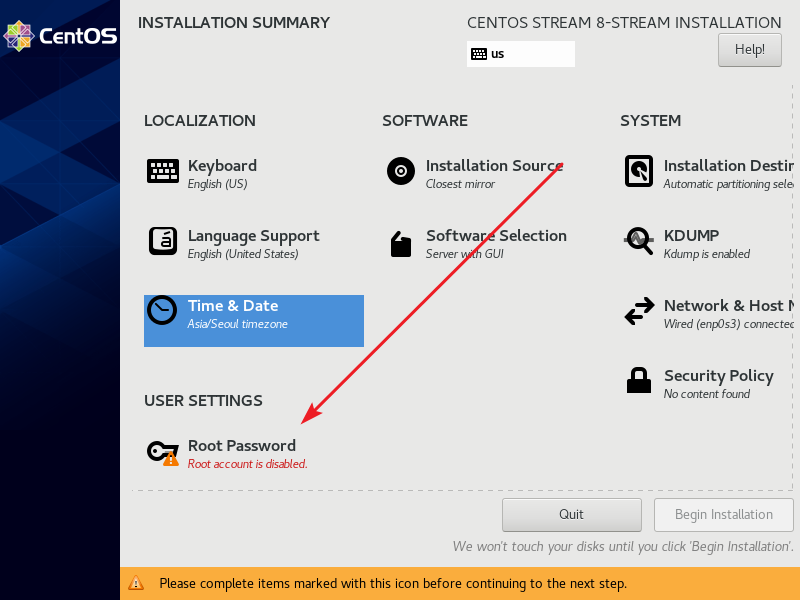Click the Keyboard layout icon under Localization
Screen dimensions: 800x600
[163, 171]
